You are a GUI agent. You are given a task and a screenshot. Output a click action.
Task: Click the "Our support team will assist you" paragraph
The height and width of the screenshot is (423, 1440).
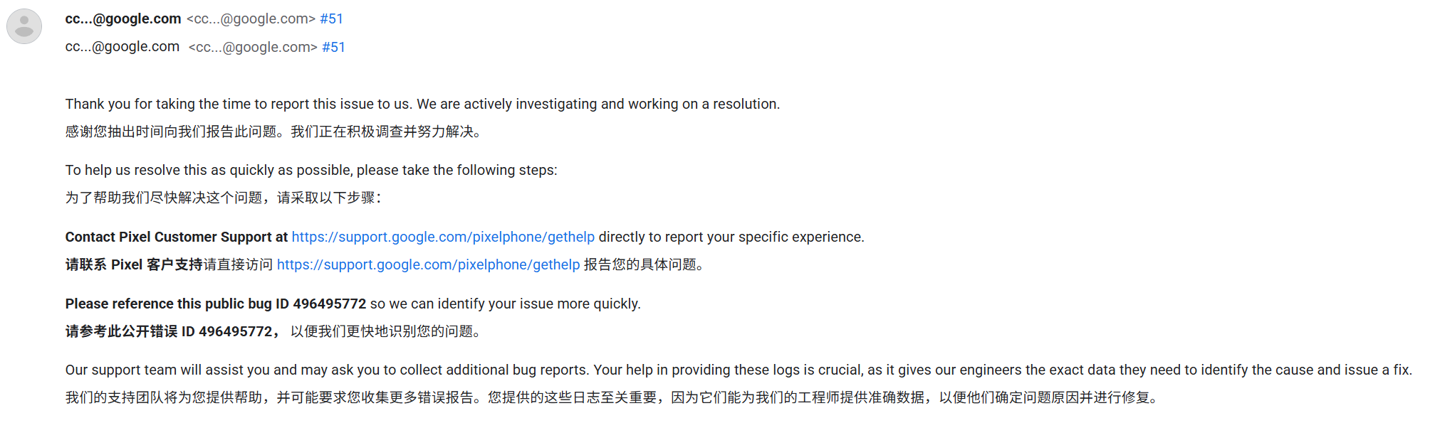(x=738, y=370)
